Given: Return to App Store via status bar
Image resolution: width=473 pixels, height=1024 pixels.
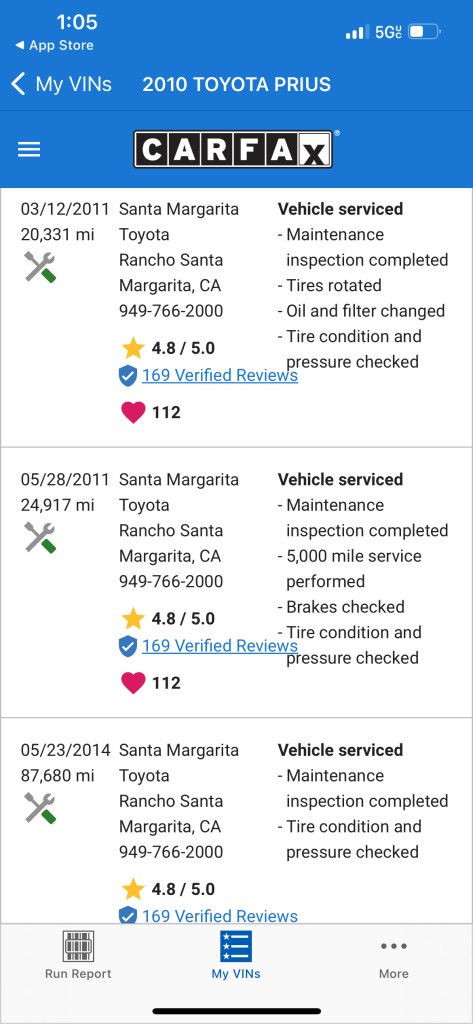Looking at the screenshot, I should point(54,46).
